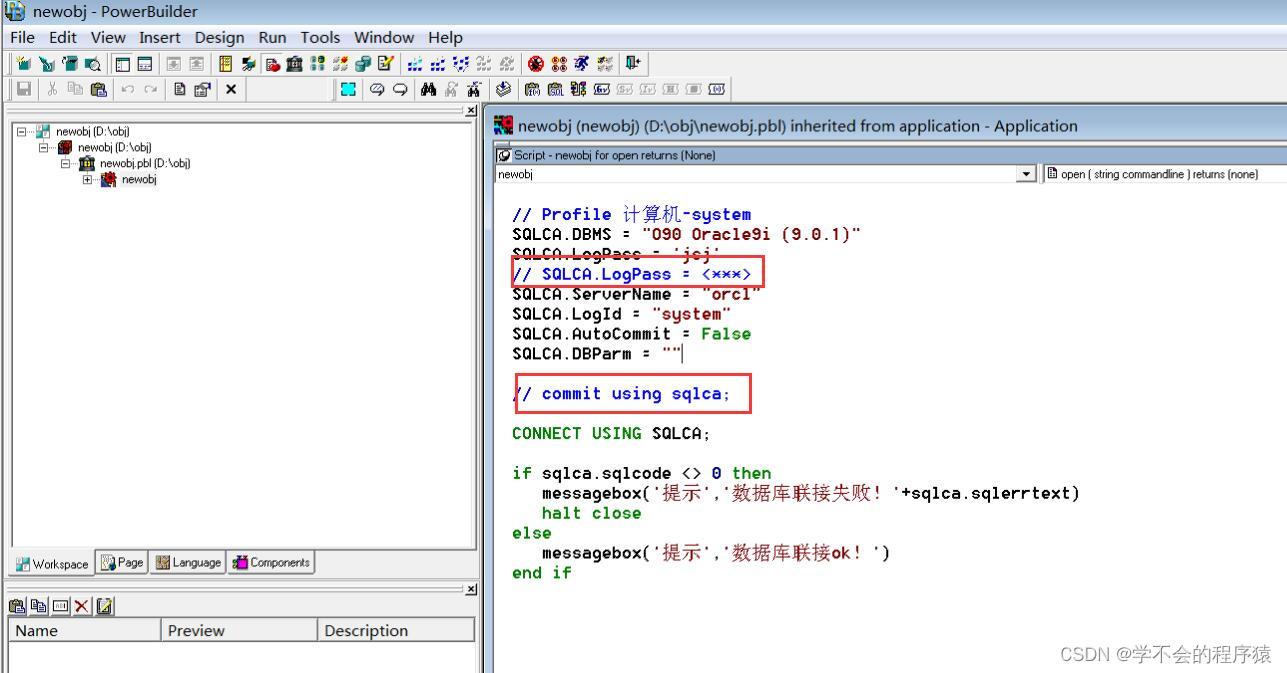
Task: Click the Run/Preview object magnifier icon
Action: (92, 64)
